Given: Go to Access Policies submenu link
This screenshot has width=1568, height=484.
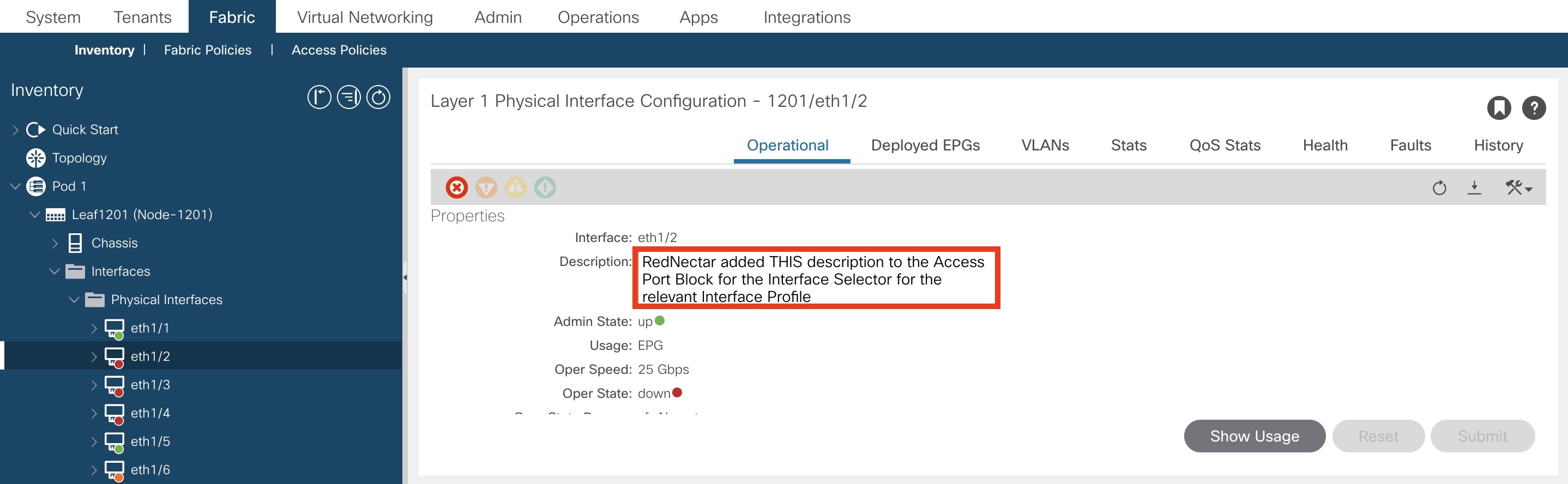Looking at the screenshot, I should [x=339, y=50].
